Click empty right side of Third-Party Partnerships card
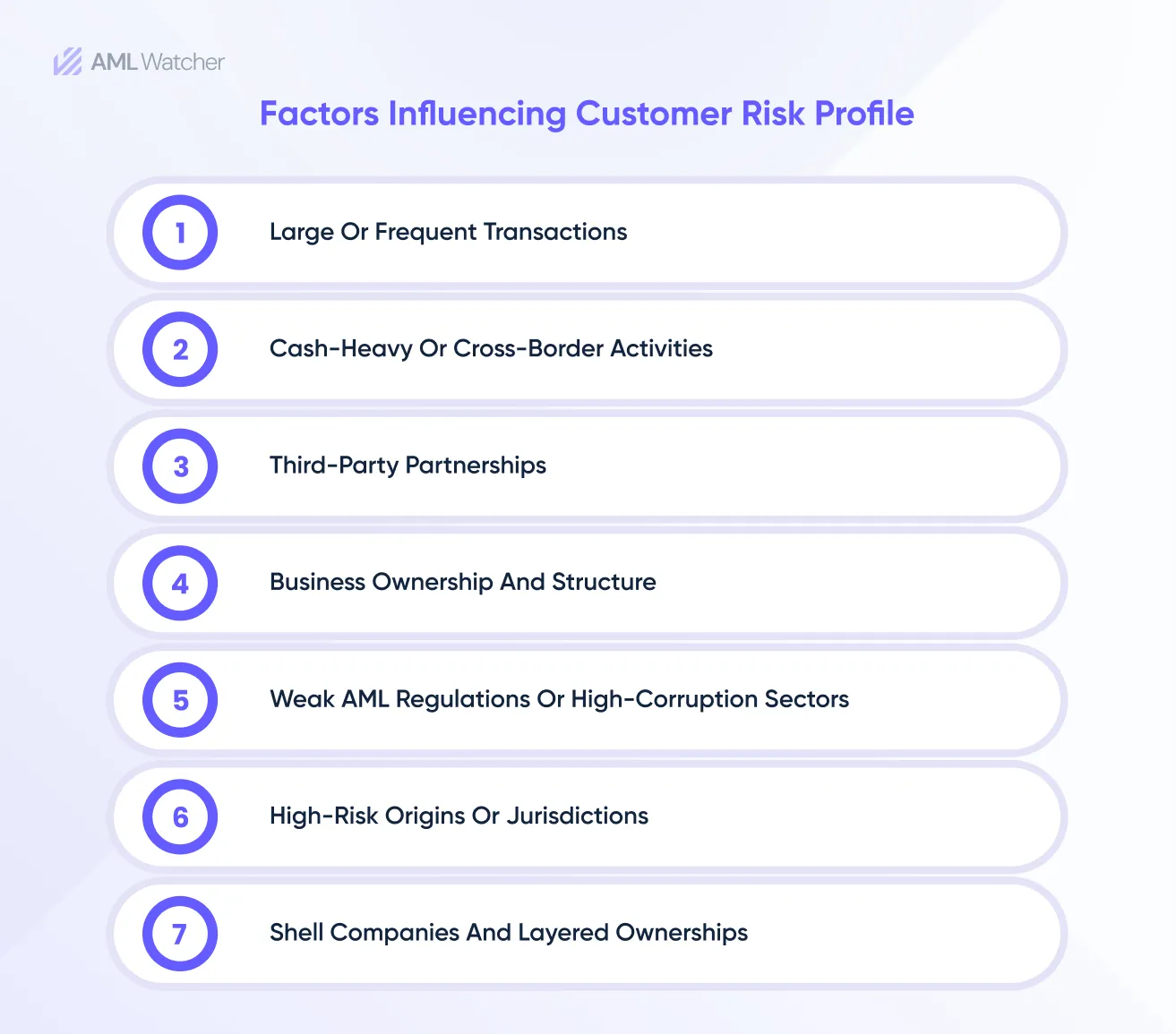 tap(851, 466)
